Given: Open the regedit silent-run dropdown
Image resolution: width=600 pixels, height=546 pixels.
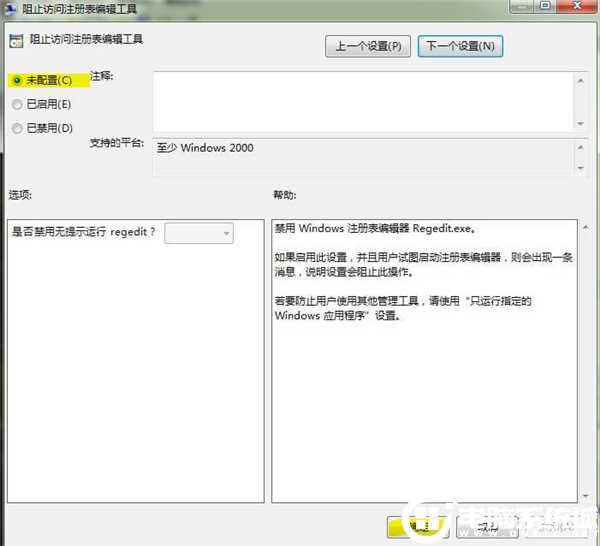Looking at the screenshot, I should coord(199,233).
